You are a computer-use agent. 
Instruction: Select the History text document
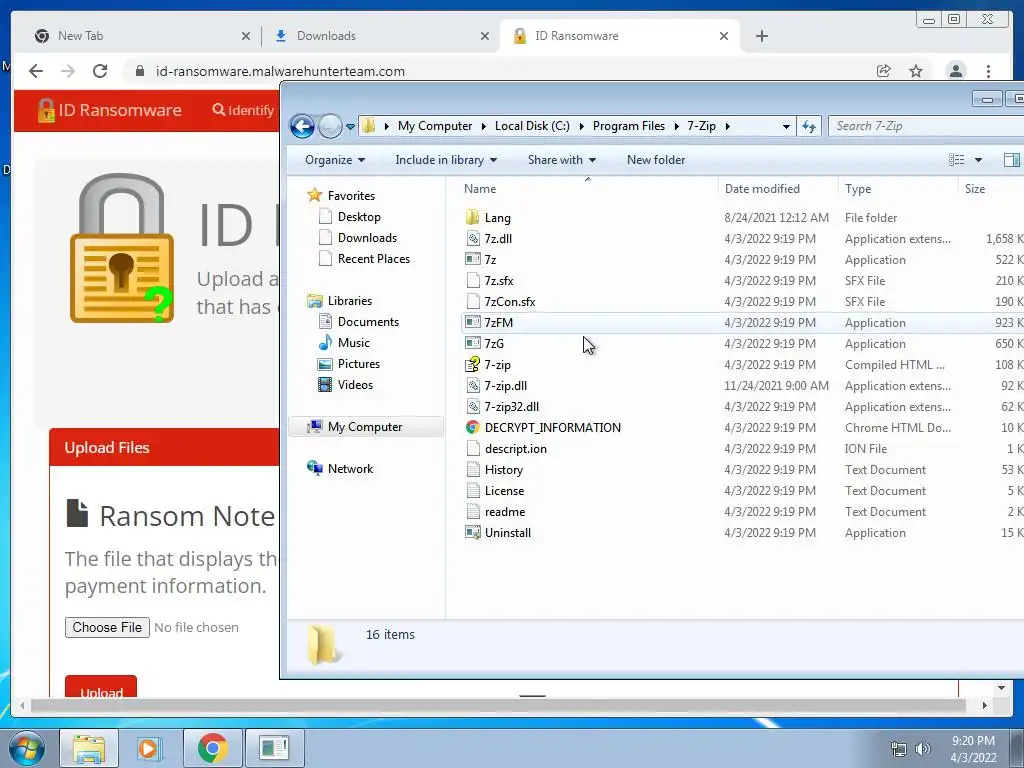[x=504, y=470]
